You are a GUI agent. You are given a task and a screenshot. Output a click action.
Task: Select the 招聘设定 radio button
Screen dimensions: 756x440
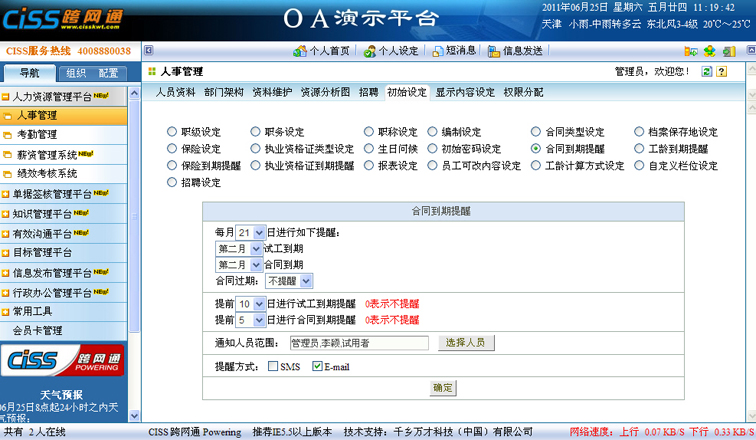click(171, 183)
